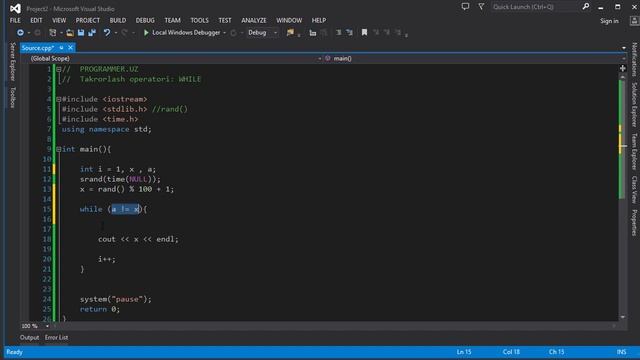The image size is (640, 360).
Task: Open the undo history dropdown arrow
Action: coord(116,33)
